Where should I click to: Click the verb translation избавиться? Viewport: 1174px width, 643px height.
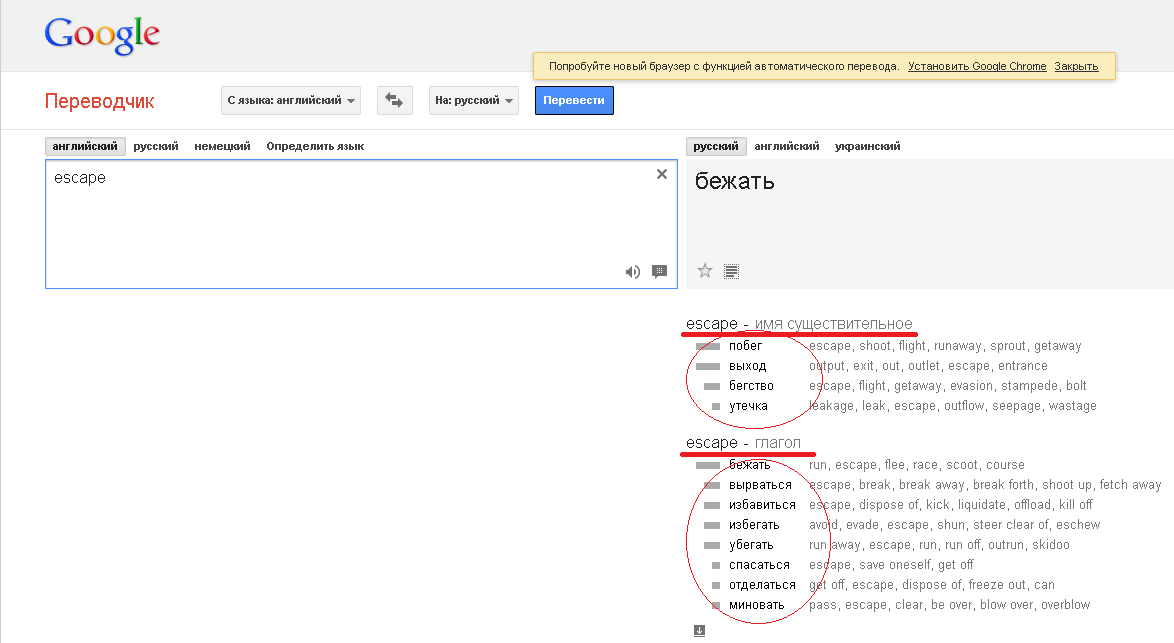coord(762,505)
